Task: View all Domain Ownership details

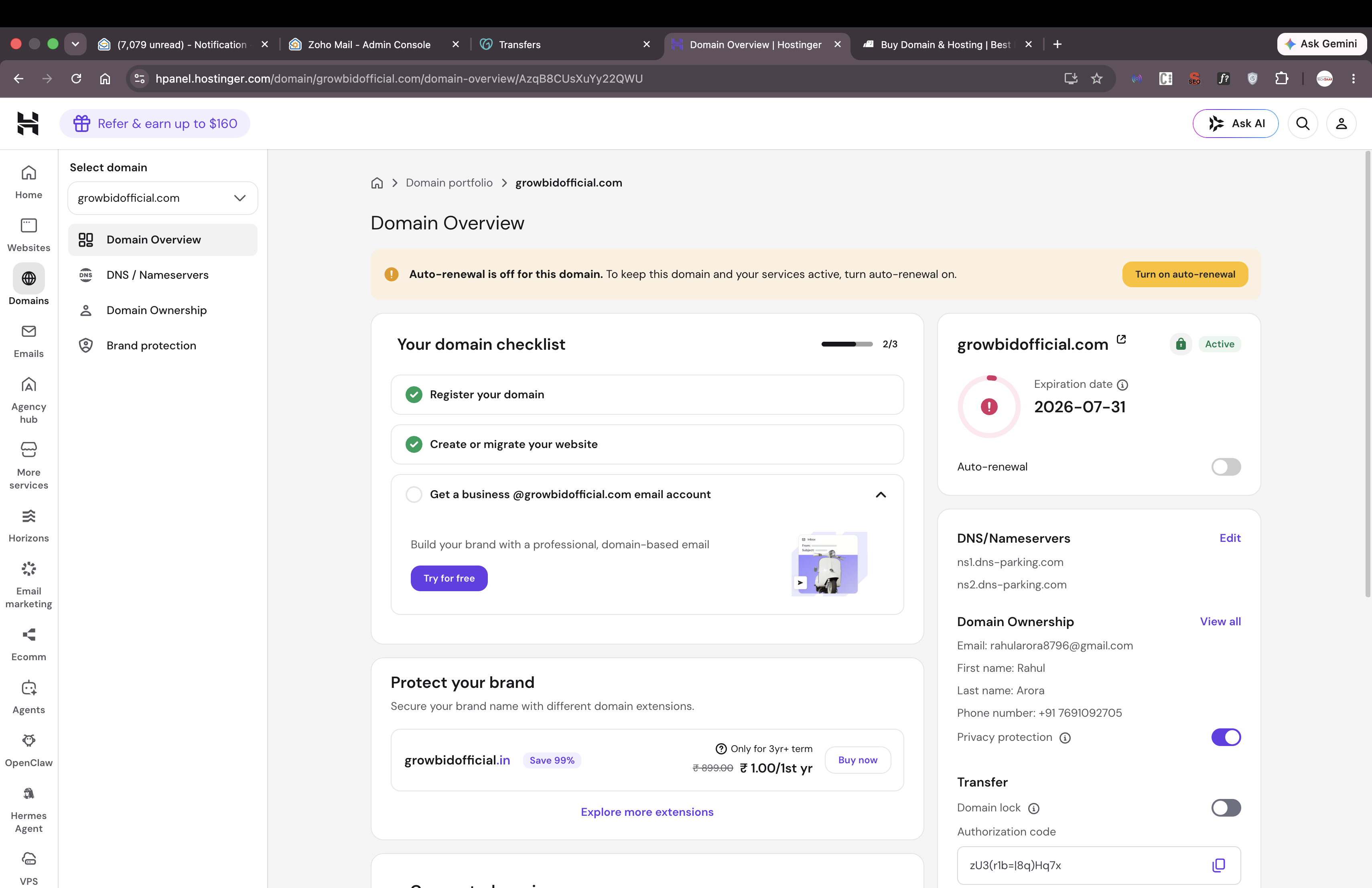Action: click(x=1220, y=622)
